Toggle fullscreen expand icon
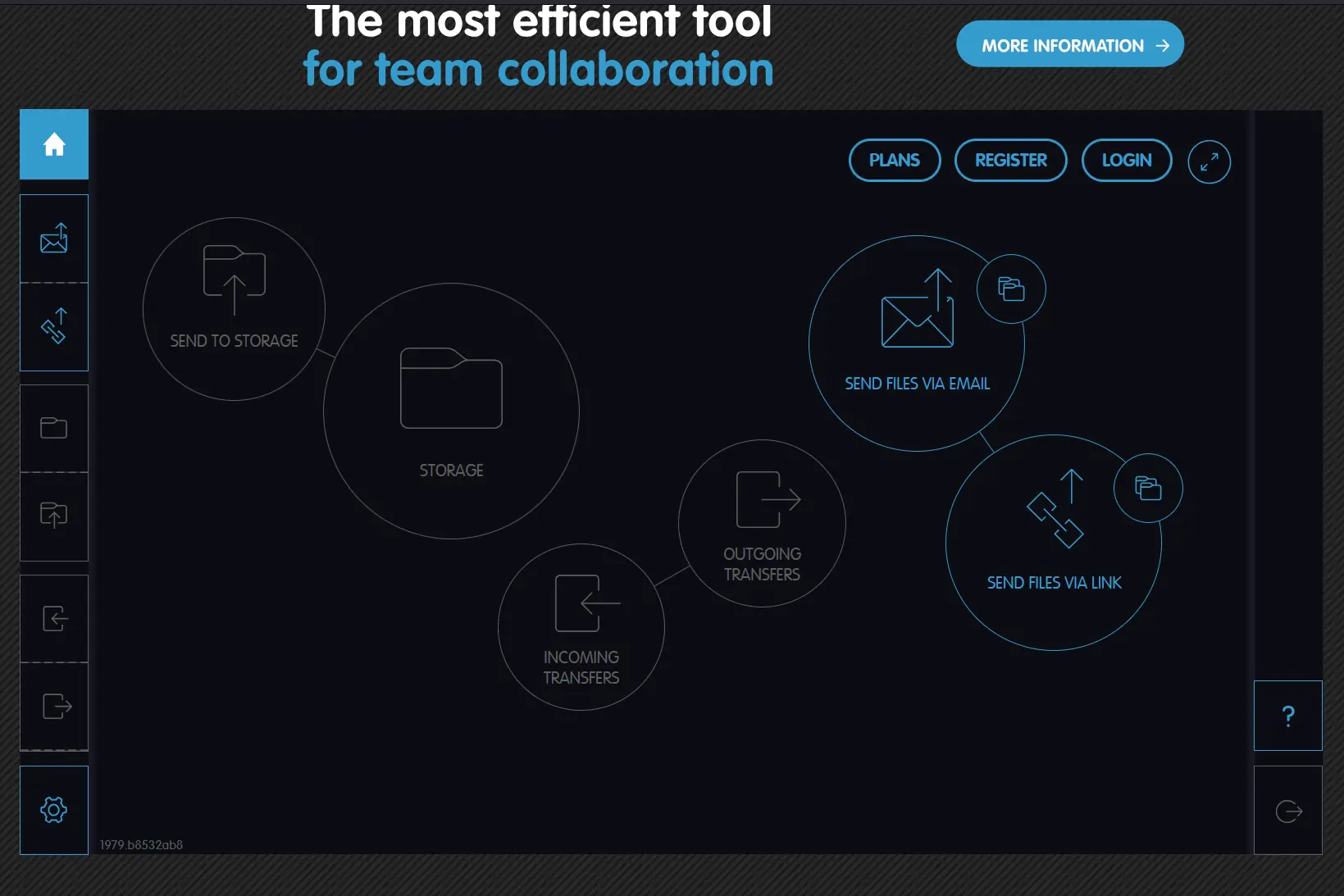The image size is (1344, 896). (x=1209, y=161)
